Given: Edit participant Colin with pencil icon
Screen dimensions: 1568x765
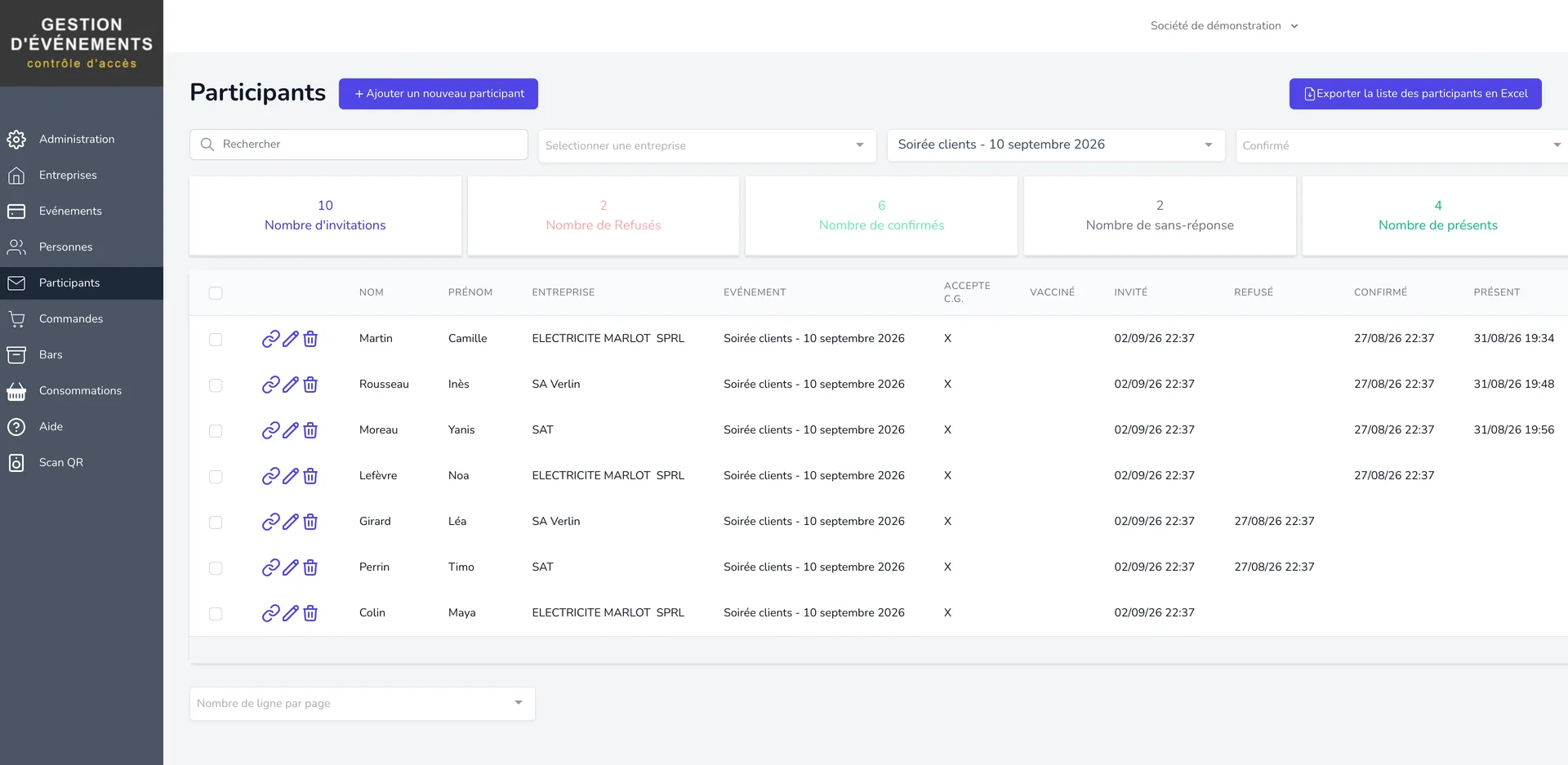Looking at the screenshot, I should [291, 613].
